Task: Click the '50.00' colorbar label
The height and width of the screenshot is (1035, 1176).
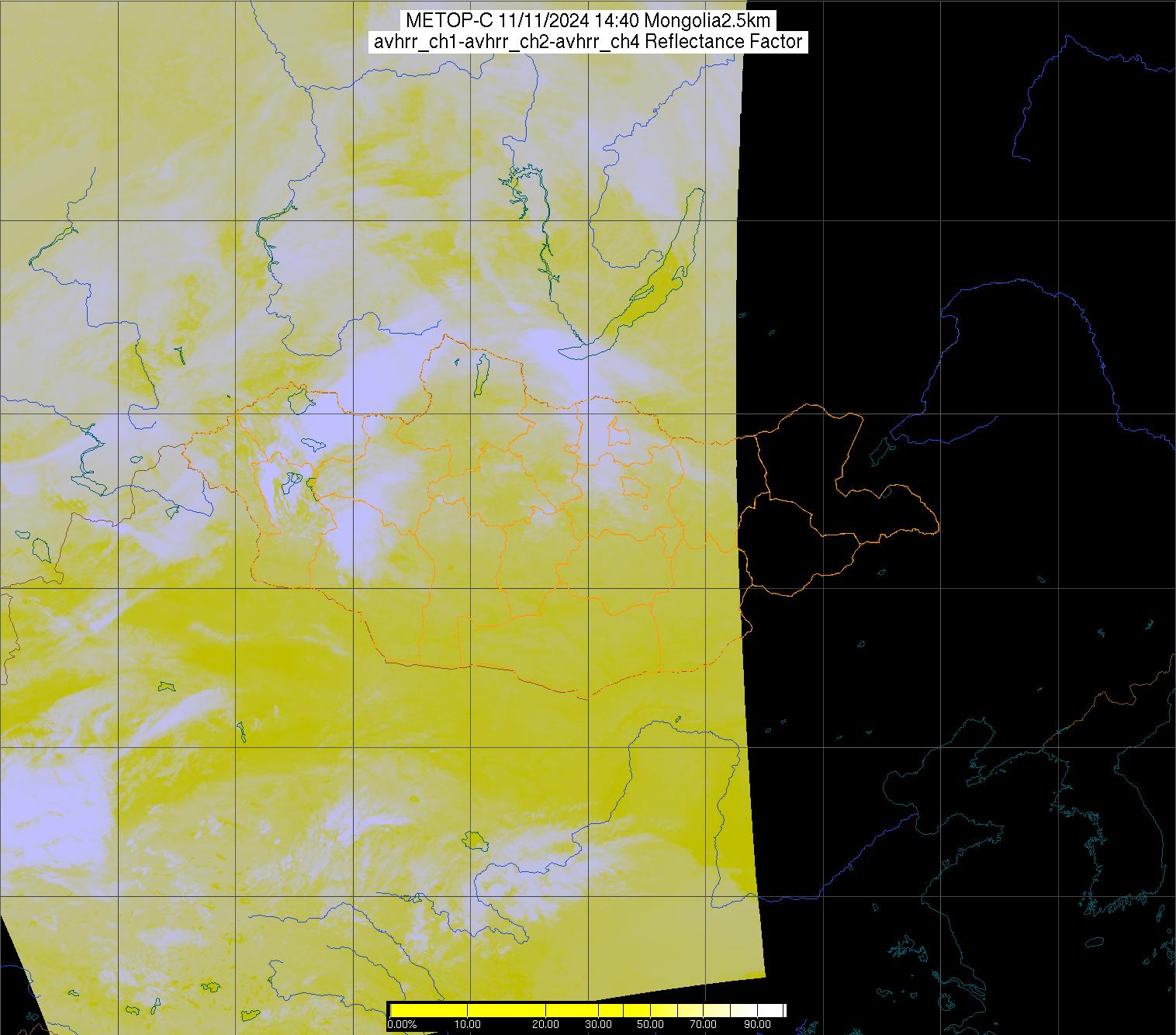Action: [650, 1024]
